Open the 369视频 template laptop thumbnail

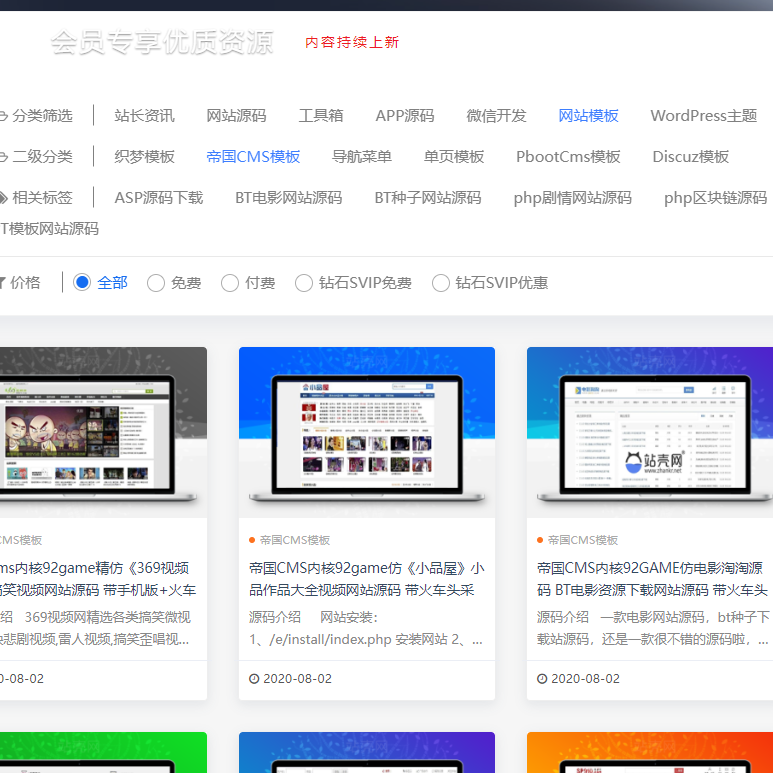103,432
